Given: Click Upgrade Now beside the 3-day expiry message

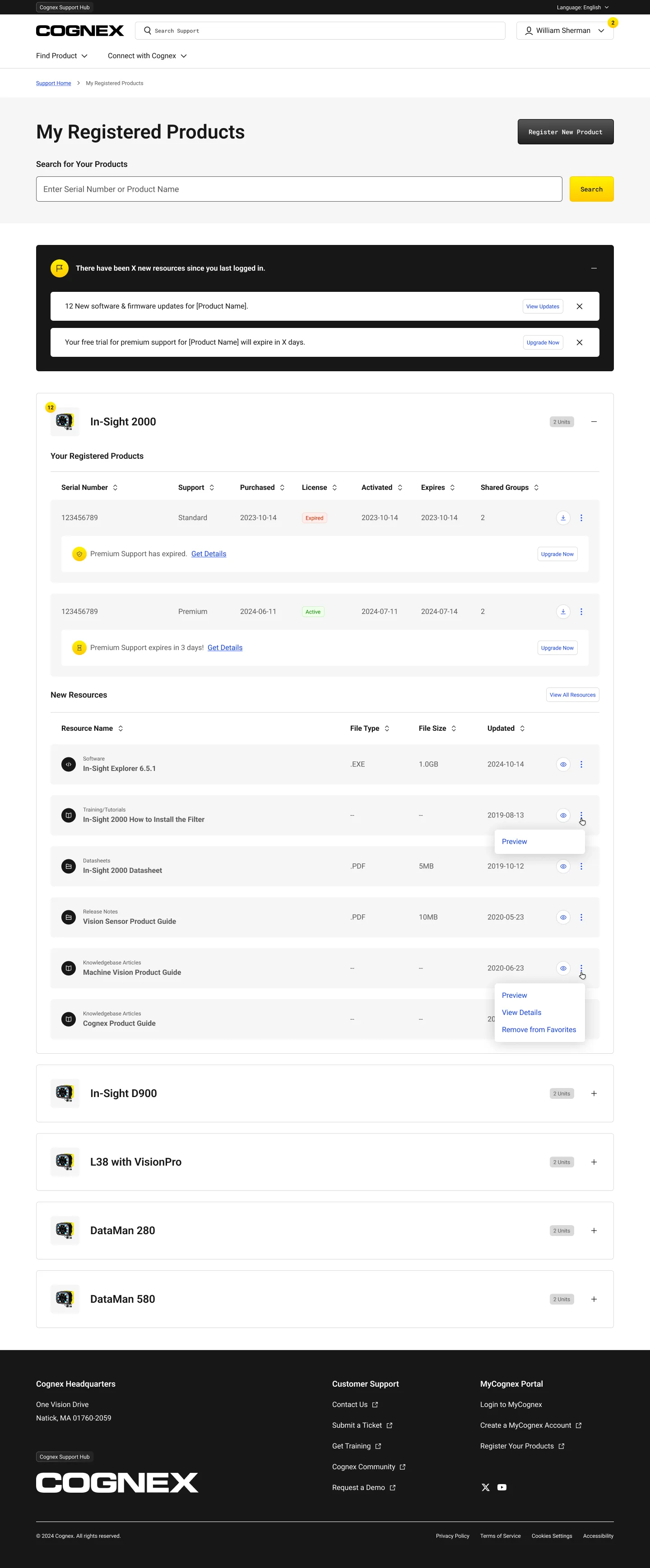Looking at the screenshot, I should point(557,648).
